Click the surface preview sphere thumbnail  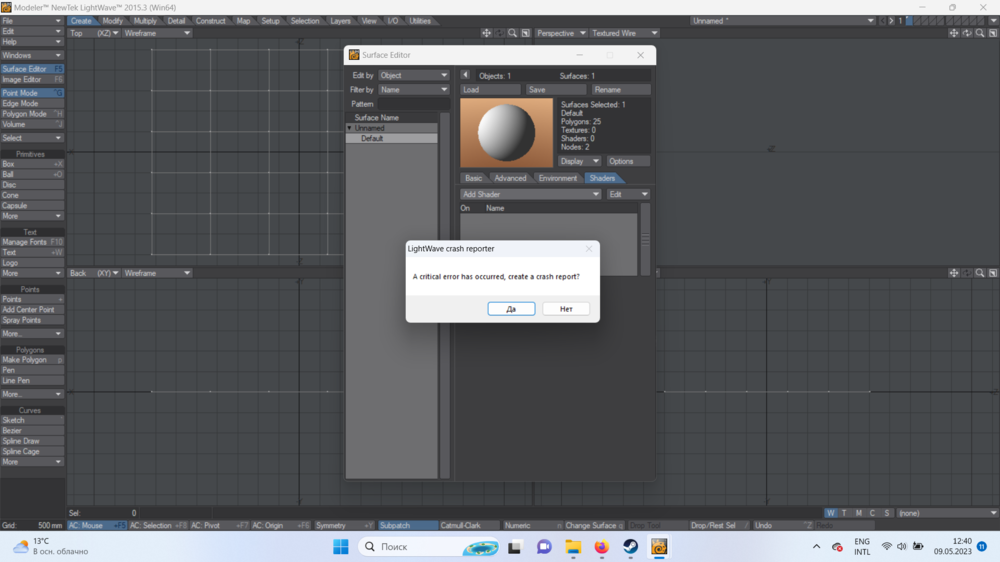tap(506, 133)
